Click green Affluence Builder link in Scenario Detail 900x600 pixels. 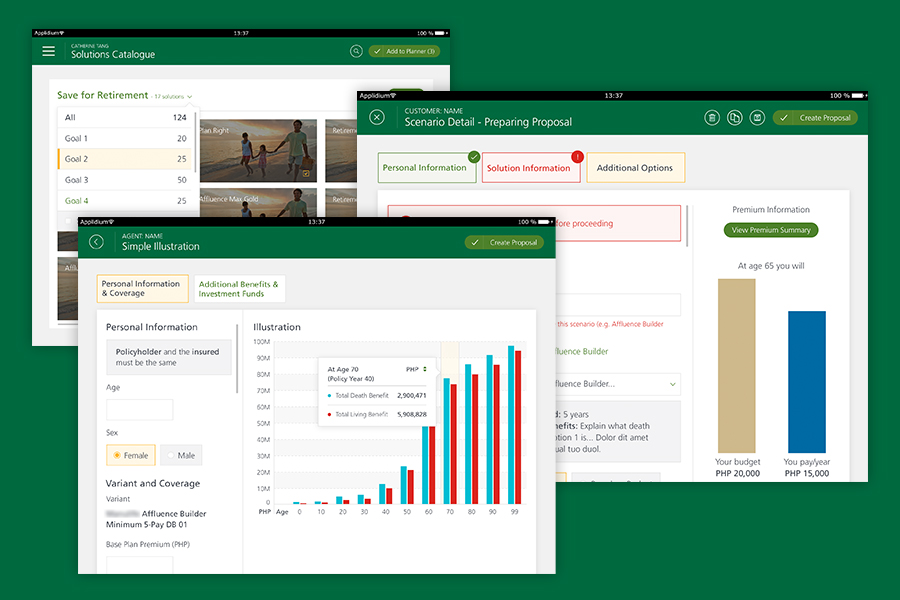point(581,351)
